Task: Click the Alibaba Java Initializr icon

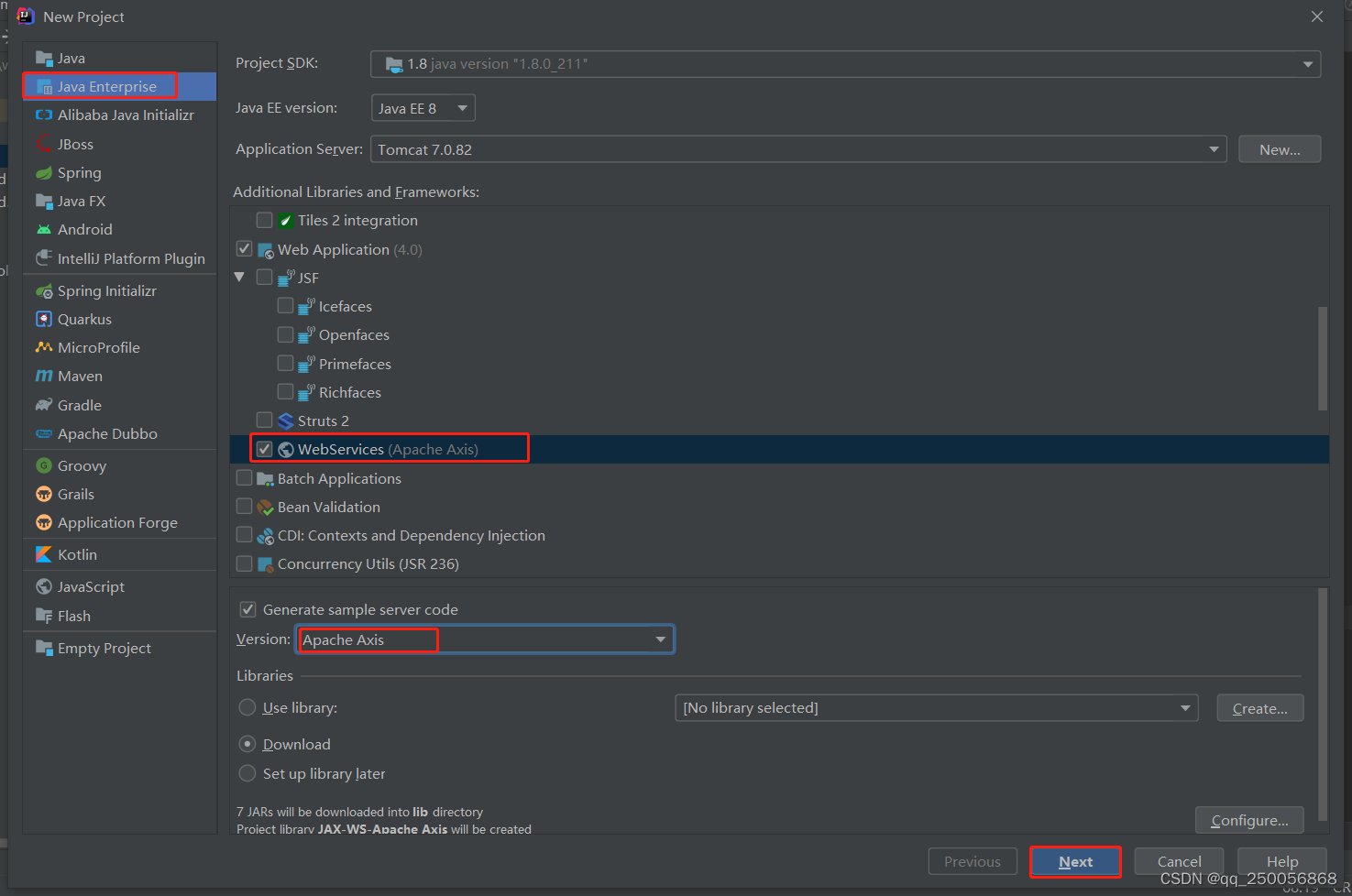Action: click(44, 115)
